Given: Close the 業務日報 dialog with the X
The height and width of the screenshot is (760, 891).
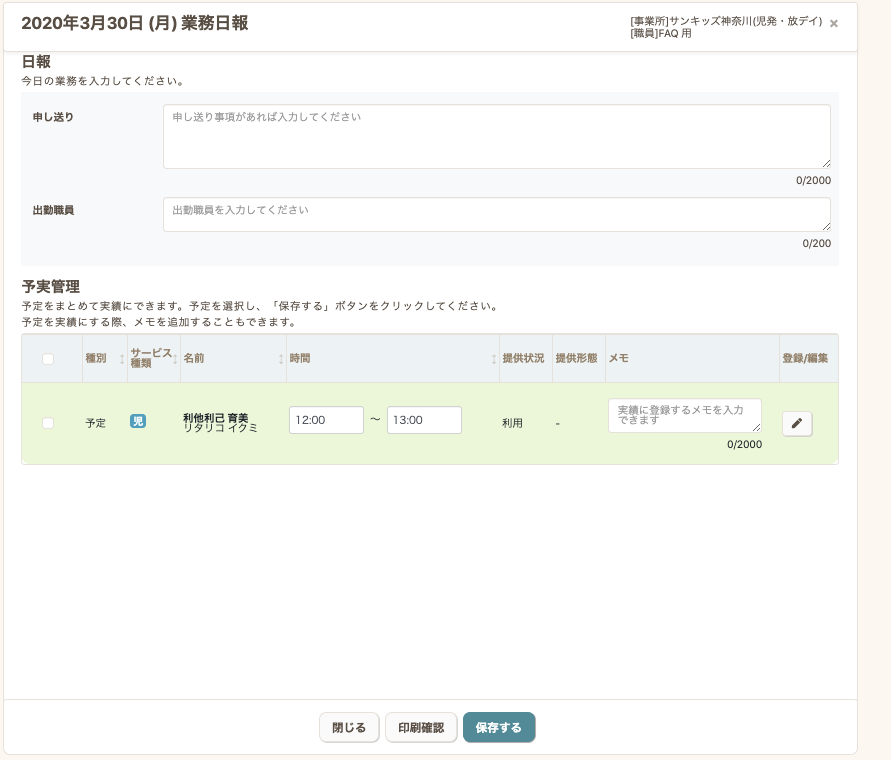Looking at the screenshot, I should click(834, 23).
